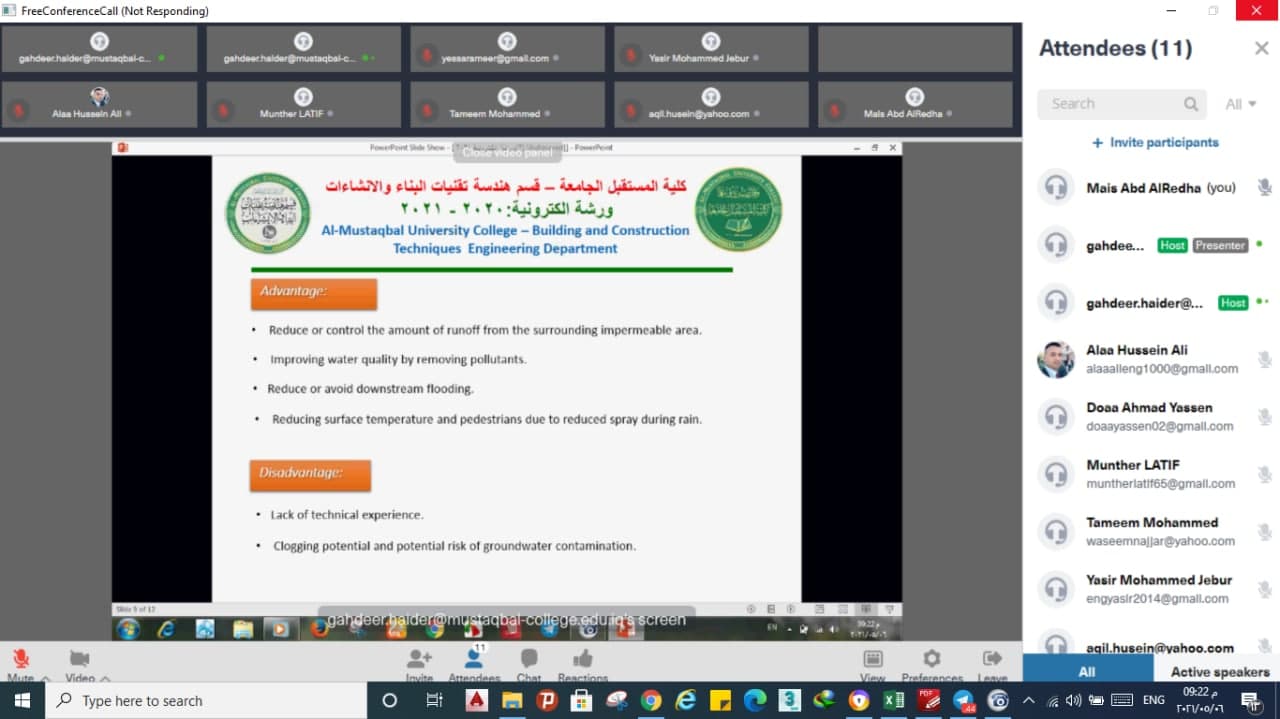This screenshot has height=719, width=1280.
Task: Open the Mute options chevron
Action: pos(45,678)
